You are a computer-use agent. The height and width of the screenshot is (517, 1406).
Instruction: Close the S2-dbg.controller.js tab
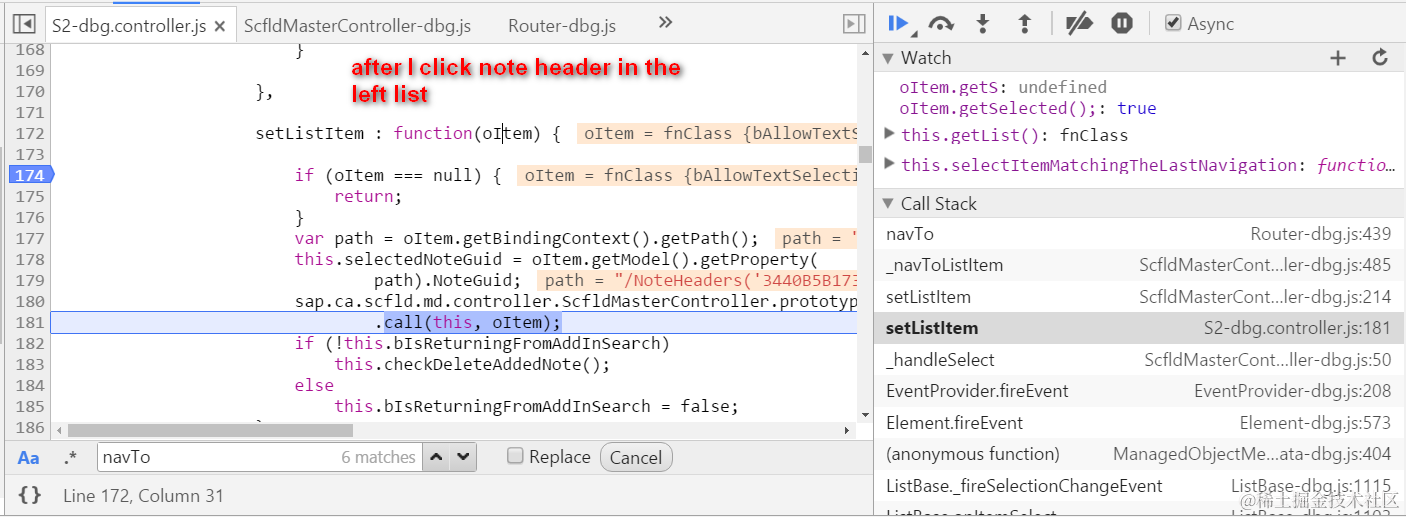[x=220, y=26]
